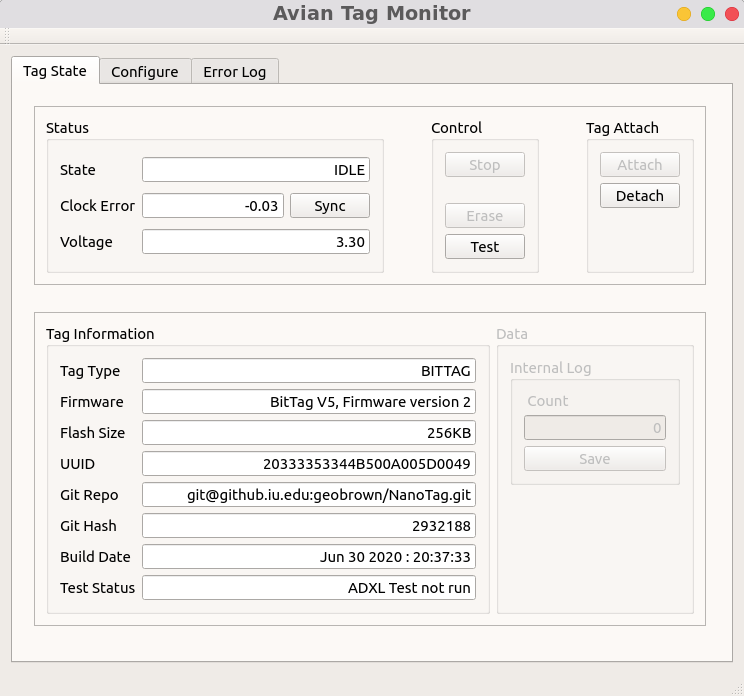Click the Git Repo label
The height and width of the screenshot is (696, 744).
coord(89,495)
